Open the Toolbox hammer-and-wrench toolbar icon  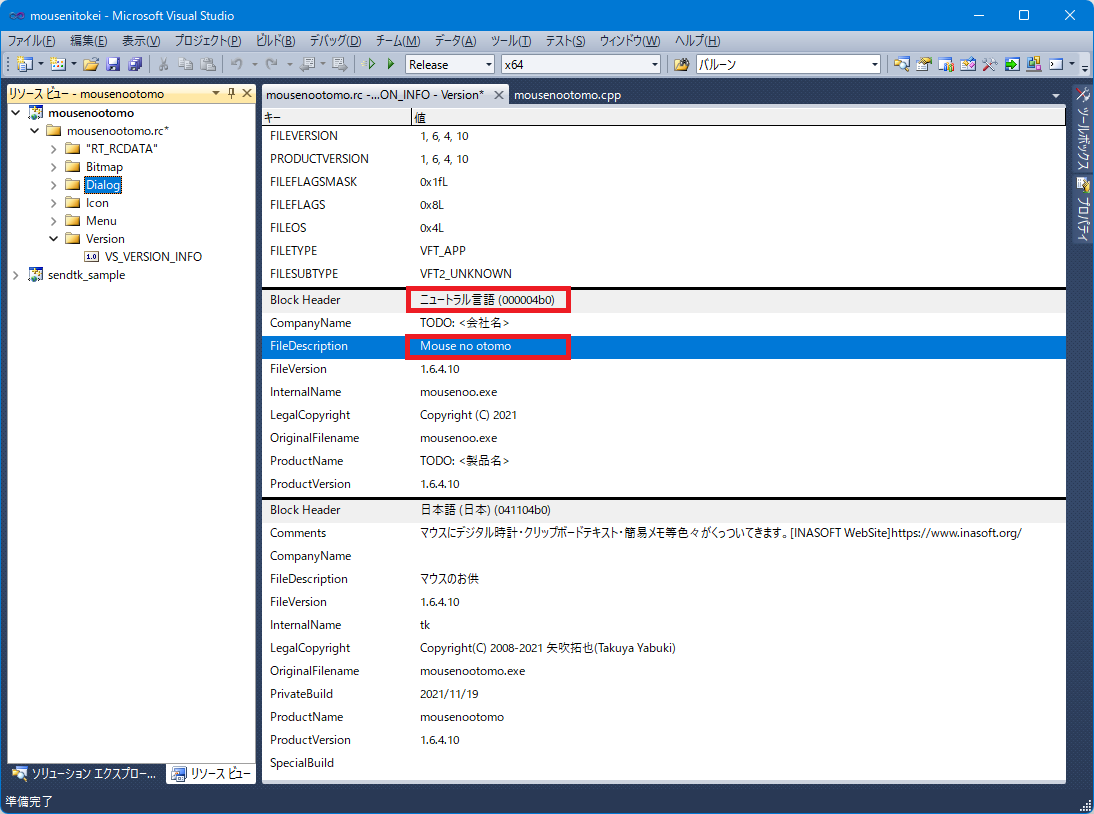pyautogui.click(x=989, y=64)
